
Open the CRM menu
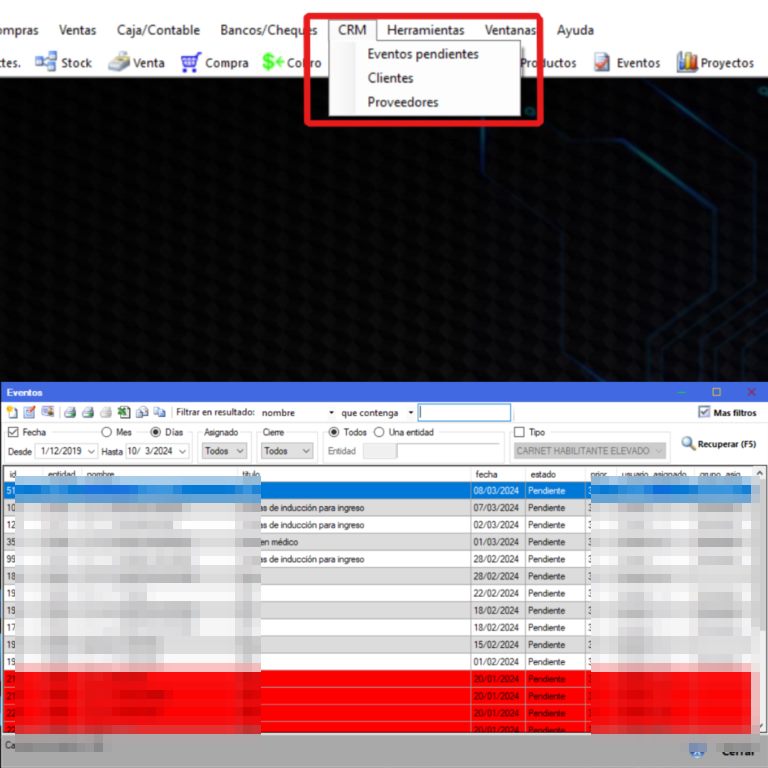point(352,30)
